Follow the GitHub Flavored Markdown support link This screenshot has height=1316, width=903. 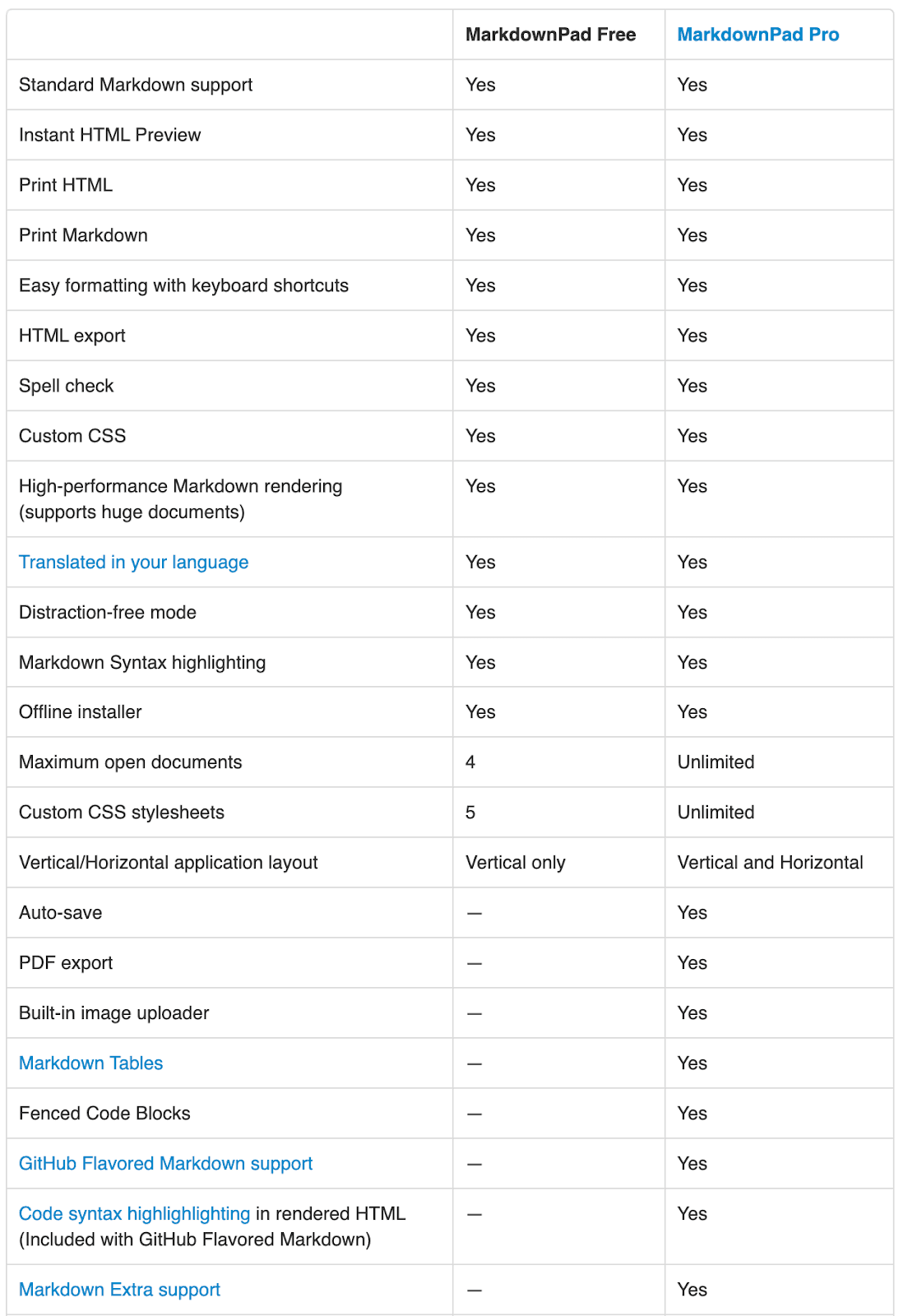pyautogui.click(x=165, y=1164)
